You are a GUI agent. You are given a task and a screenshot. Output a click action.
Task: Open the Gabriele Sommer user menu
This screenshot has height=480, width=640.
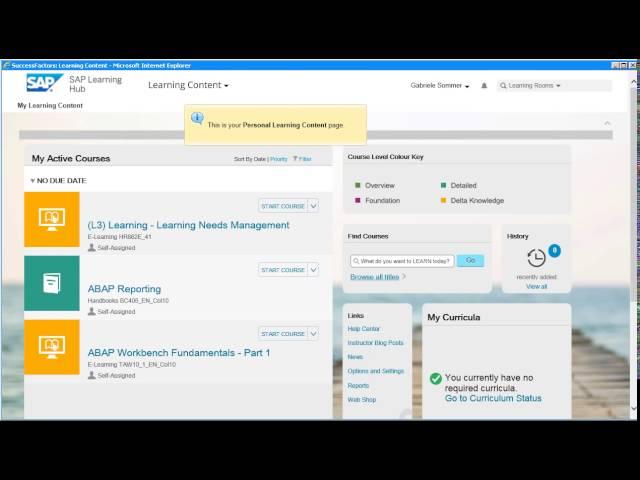point(440,86)
